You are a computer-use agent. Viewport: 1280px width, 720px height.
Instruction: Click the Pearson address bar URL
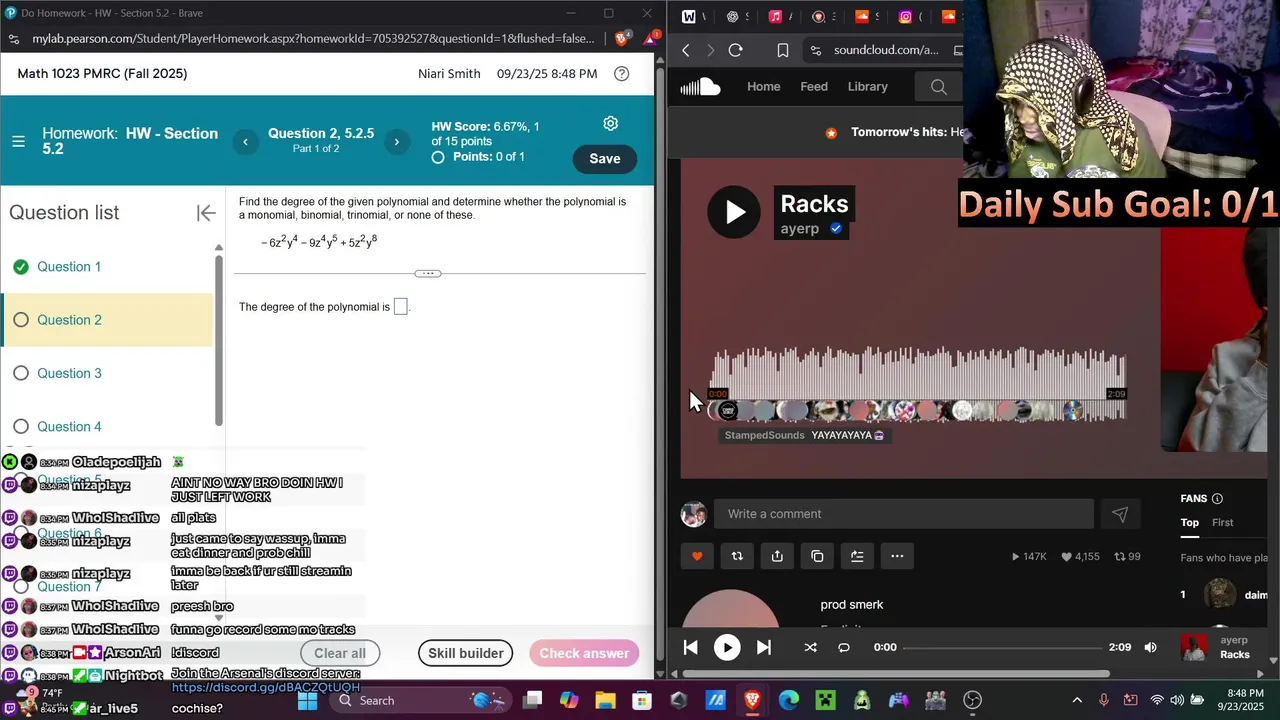[x=313, y=39]
